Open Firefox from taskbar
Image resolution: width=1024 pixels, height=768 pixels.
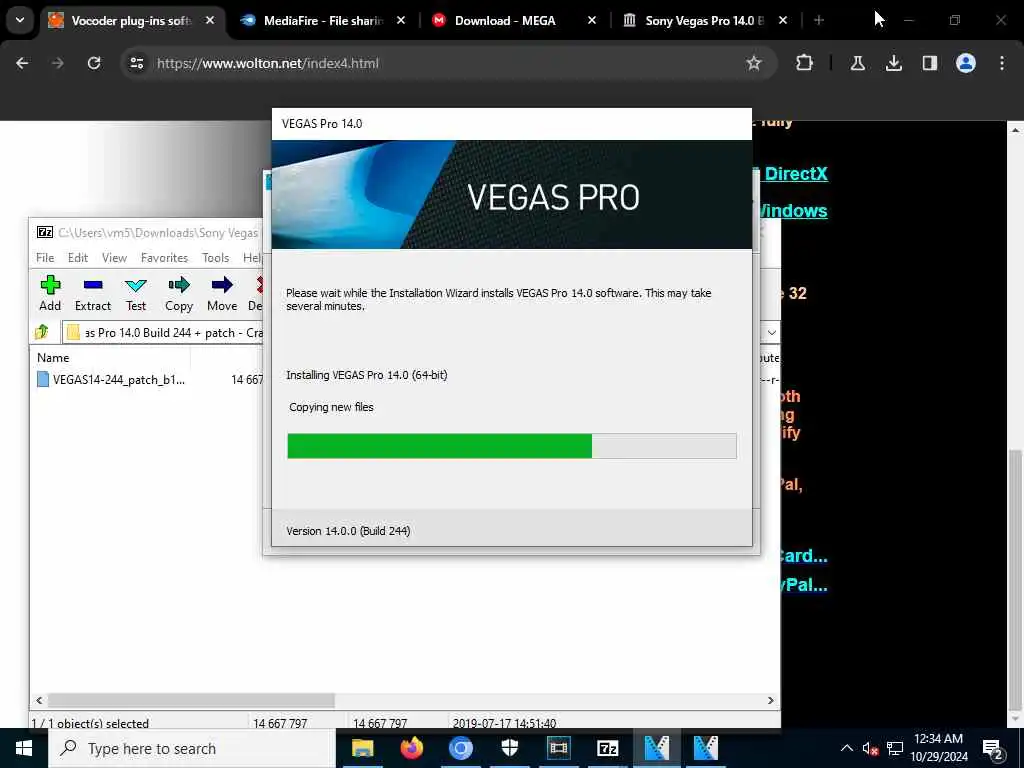tap(411, 748)
